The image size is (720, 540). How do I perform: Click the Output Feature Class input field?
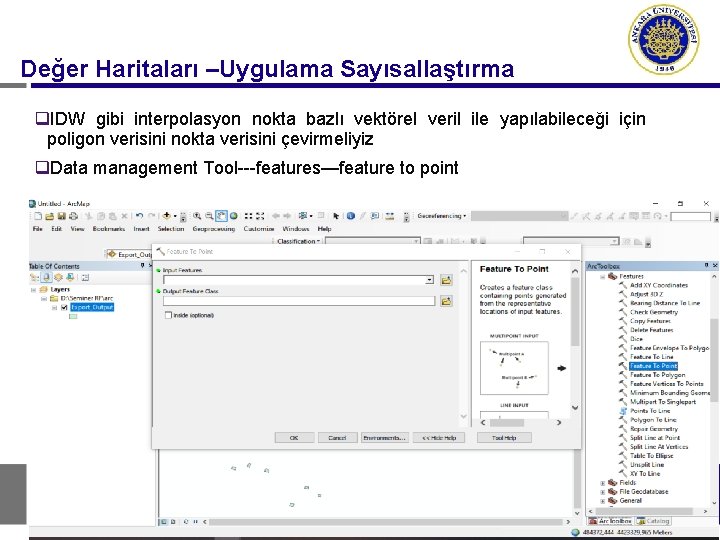[x=299, y=301]
